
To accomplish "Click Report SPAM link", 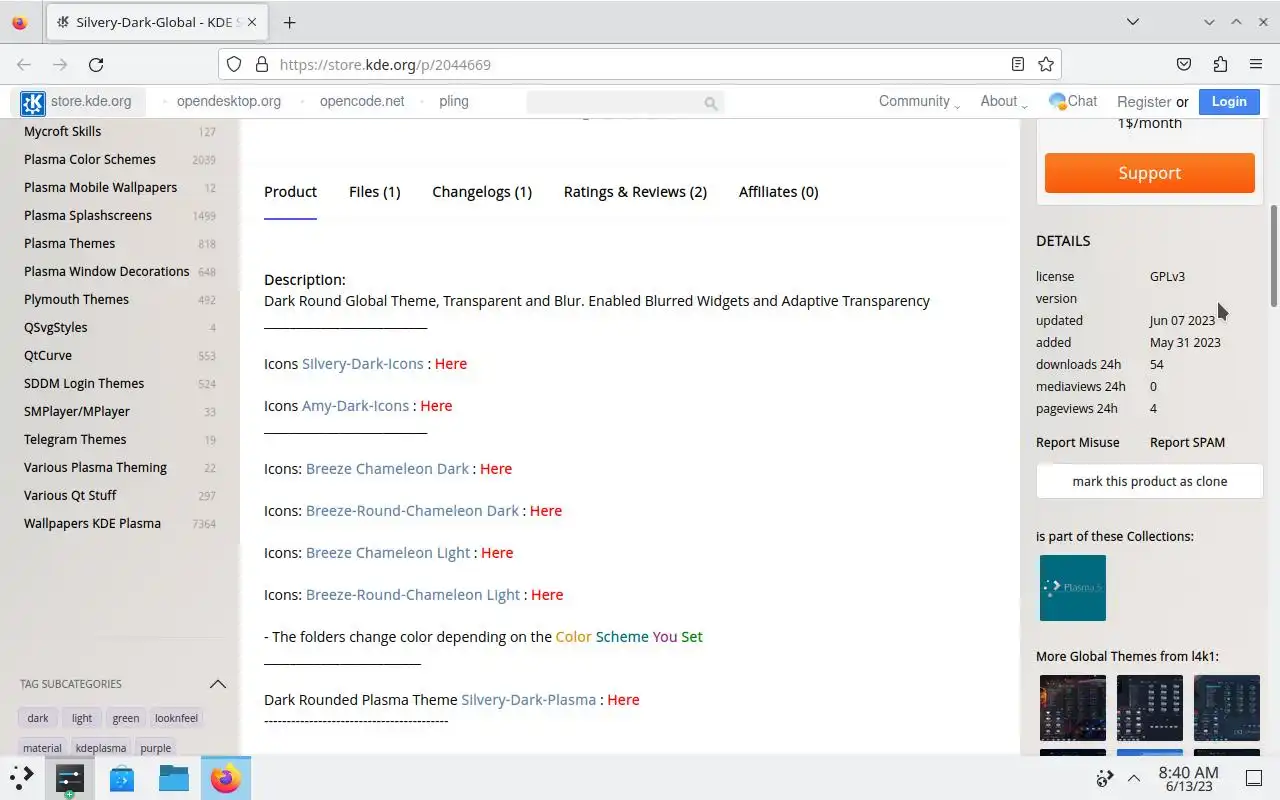I will click(1187, 442).
